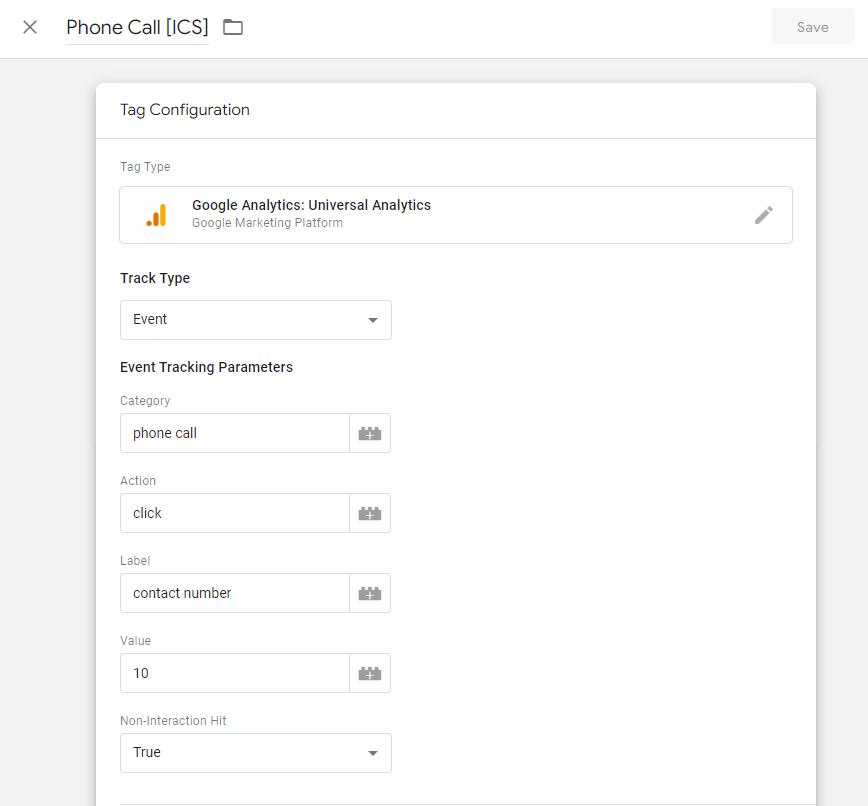Open the Track Type dropdown showing Event

click(x=256, y=320)
